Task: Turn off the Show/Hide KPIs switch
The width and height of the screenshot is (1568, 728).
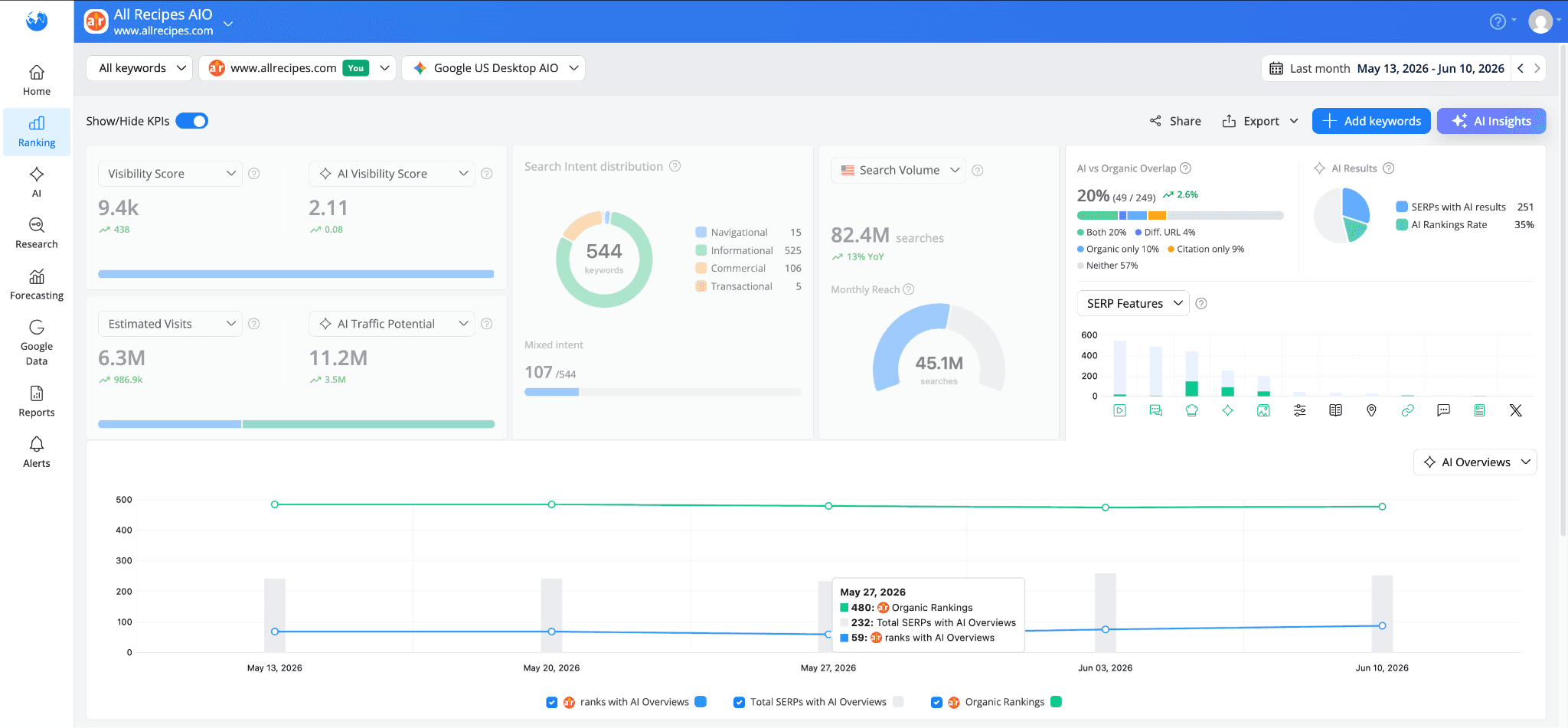Action: pyautogui.click(x=192, y=121)
